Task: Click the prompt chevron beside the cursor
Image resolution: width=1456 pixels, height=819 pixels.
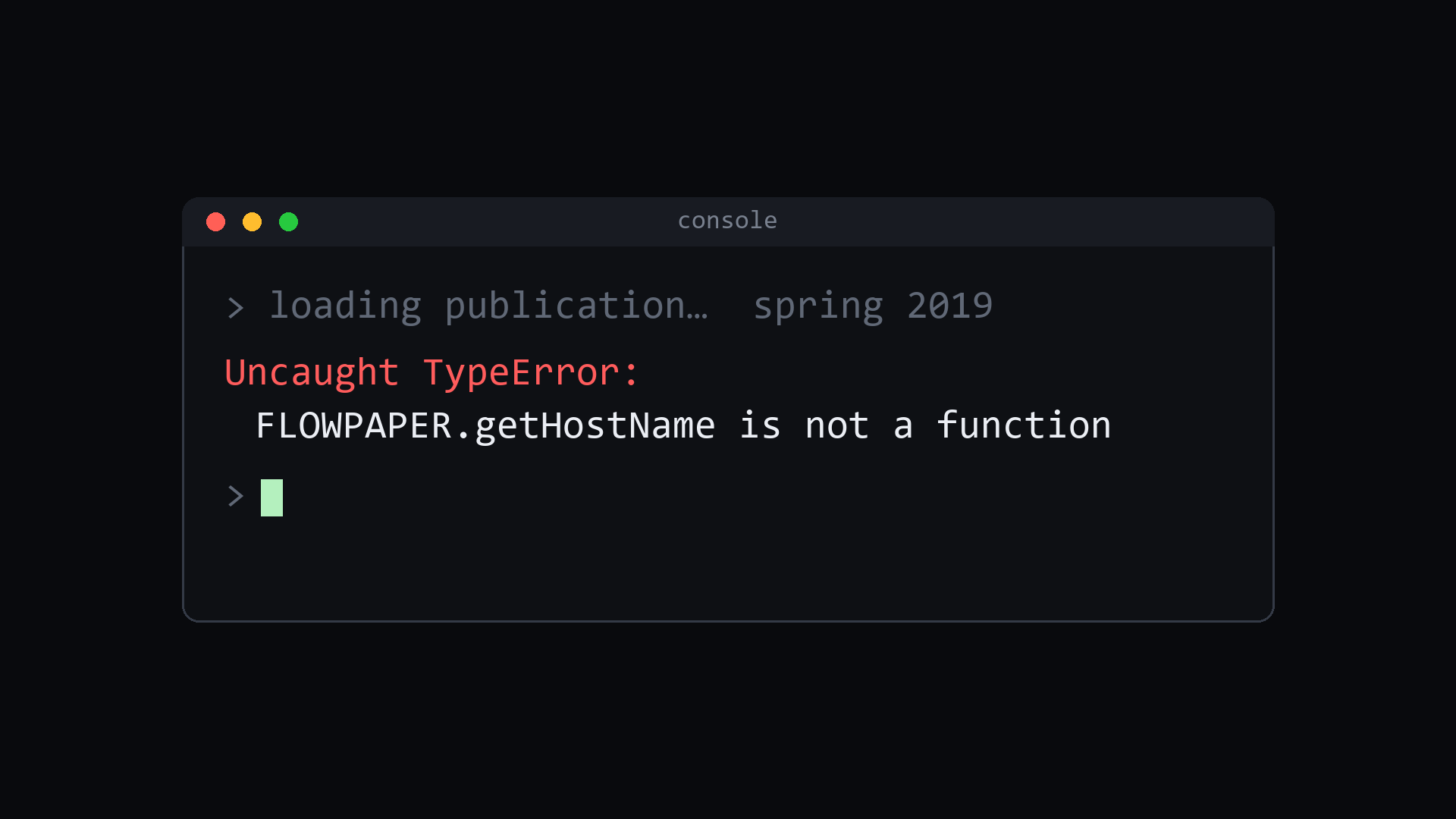Action: click(236, 496)
